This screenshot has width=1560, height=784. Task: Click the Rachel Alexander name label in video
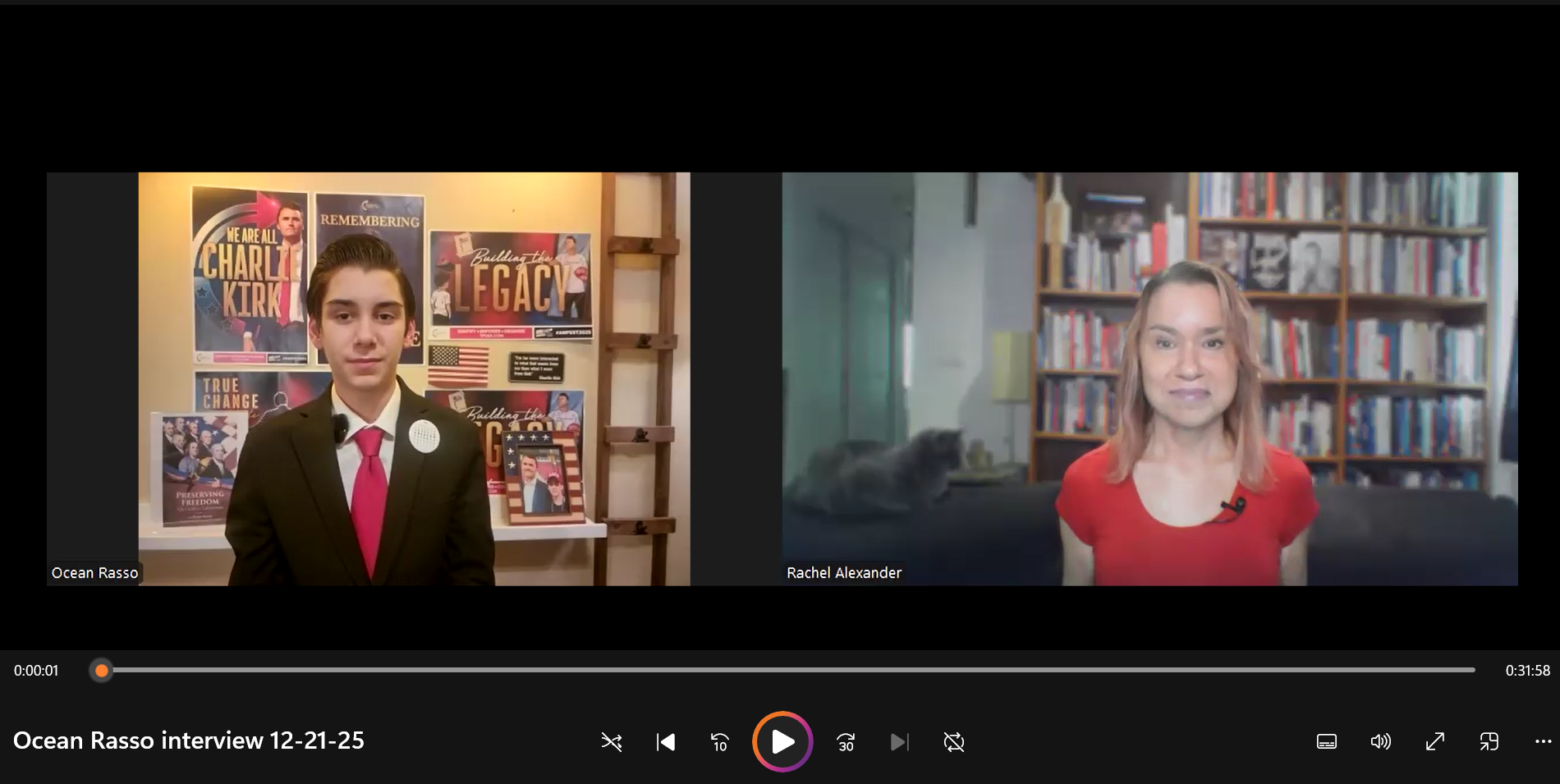pos(844,573)
